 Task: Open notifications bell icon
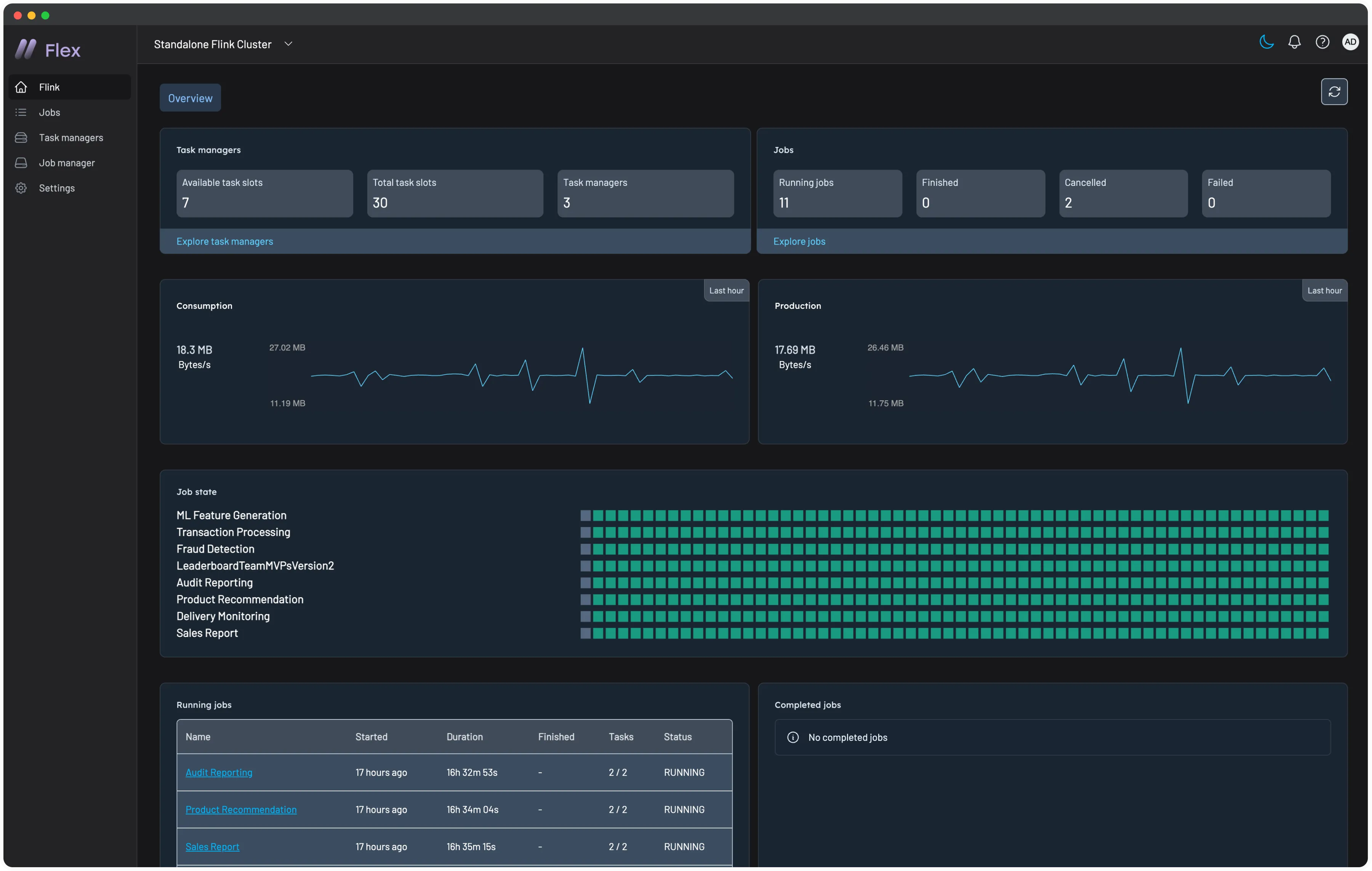click(1294, 42)
